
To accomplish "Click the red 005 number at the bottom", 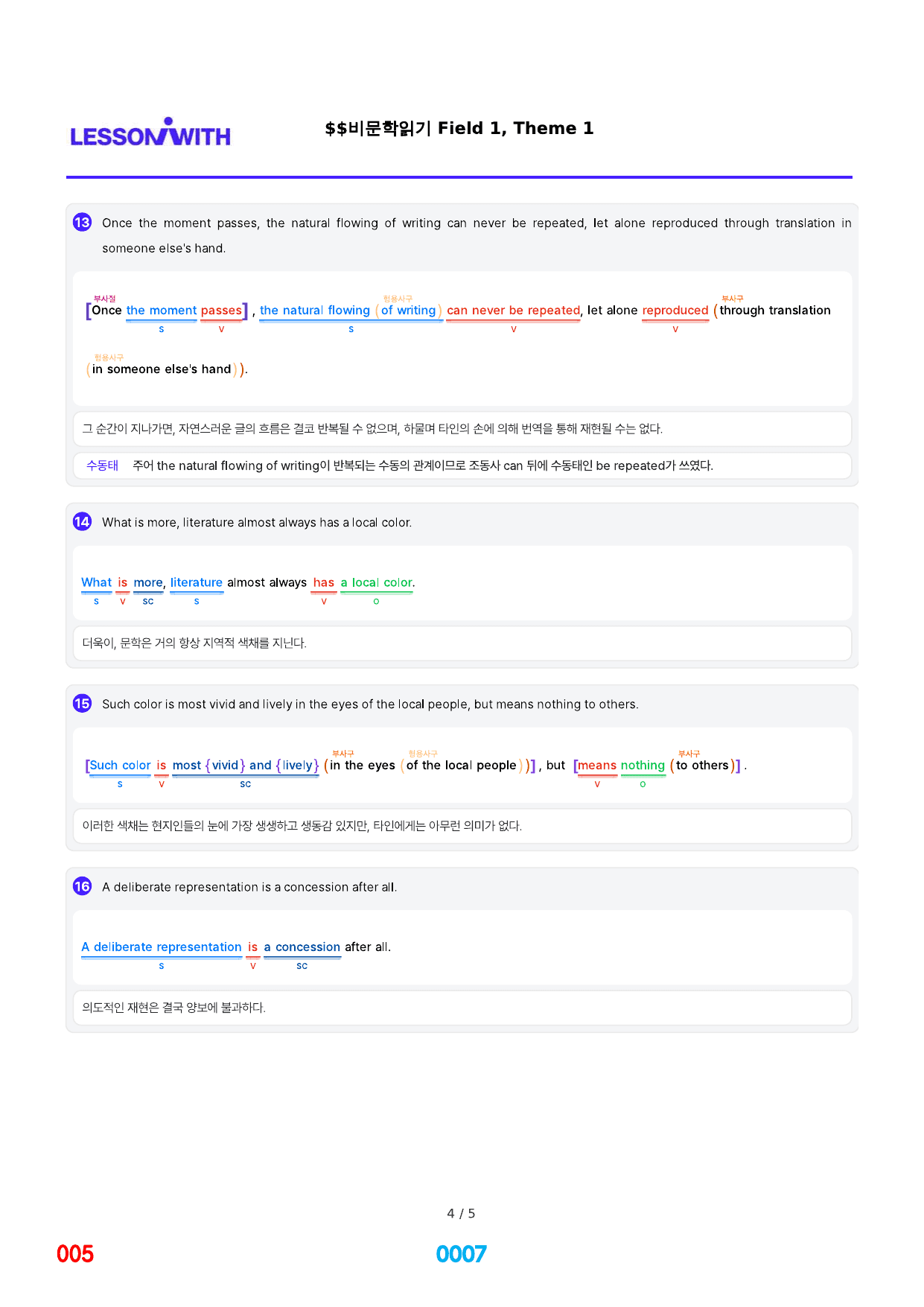I will pos(75,1254).
